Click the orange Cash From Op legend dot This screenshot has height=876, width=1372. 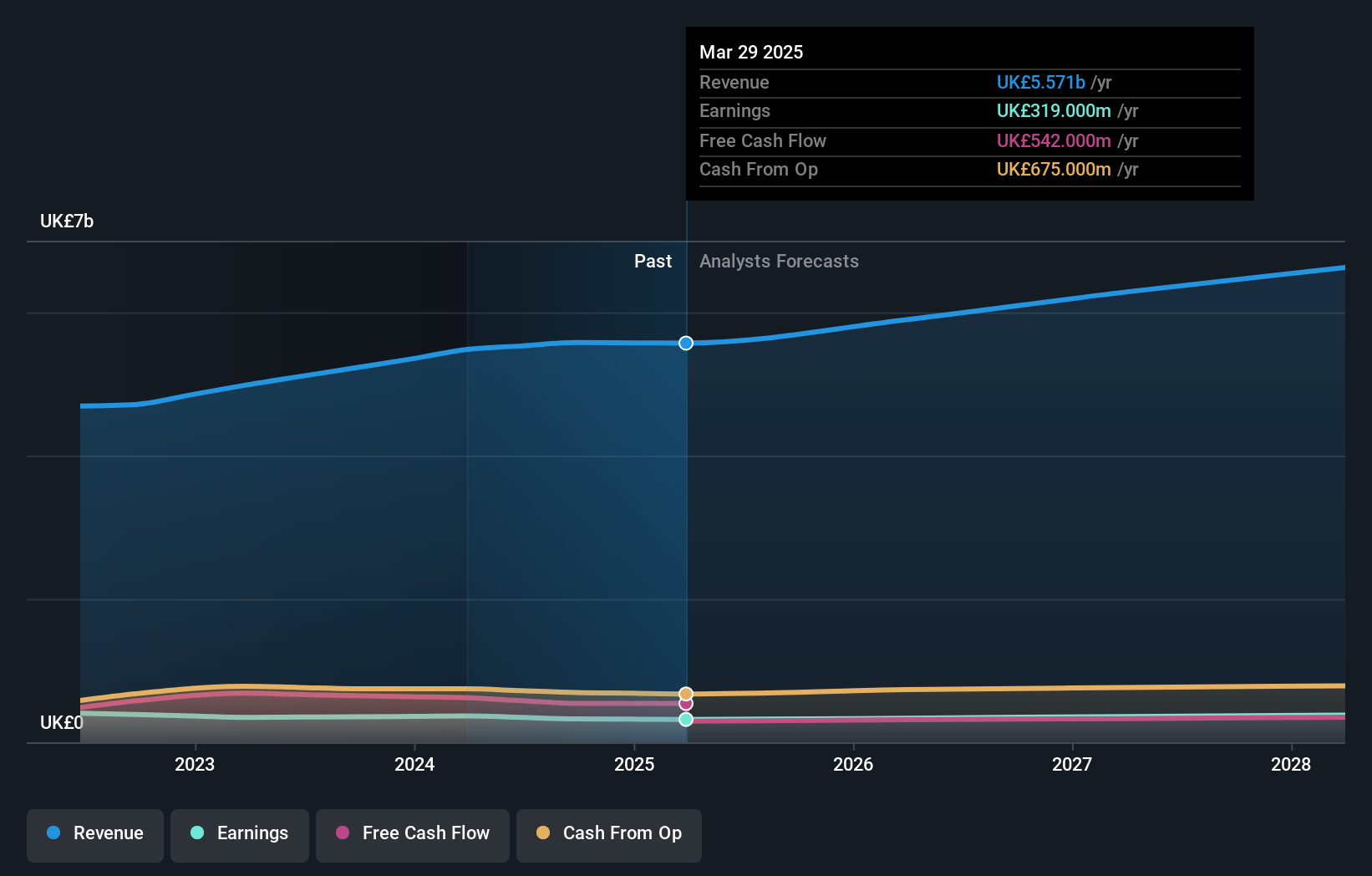(x=542, y=833)
